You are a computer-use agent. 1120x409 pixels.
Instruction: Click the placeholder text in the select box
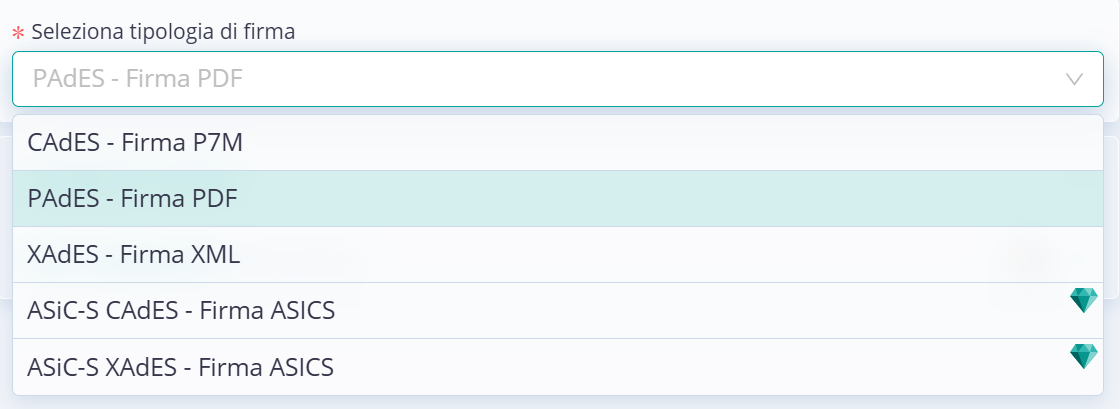click(x=138, y=79)
